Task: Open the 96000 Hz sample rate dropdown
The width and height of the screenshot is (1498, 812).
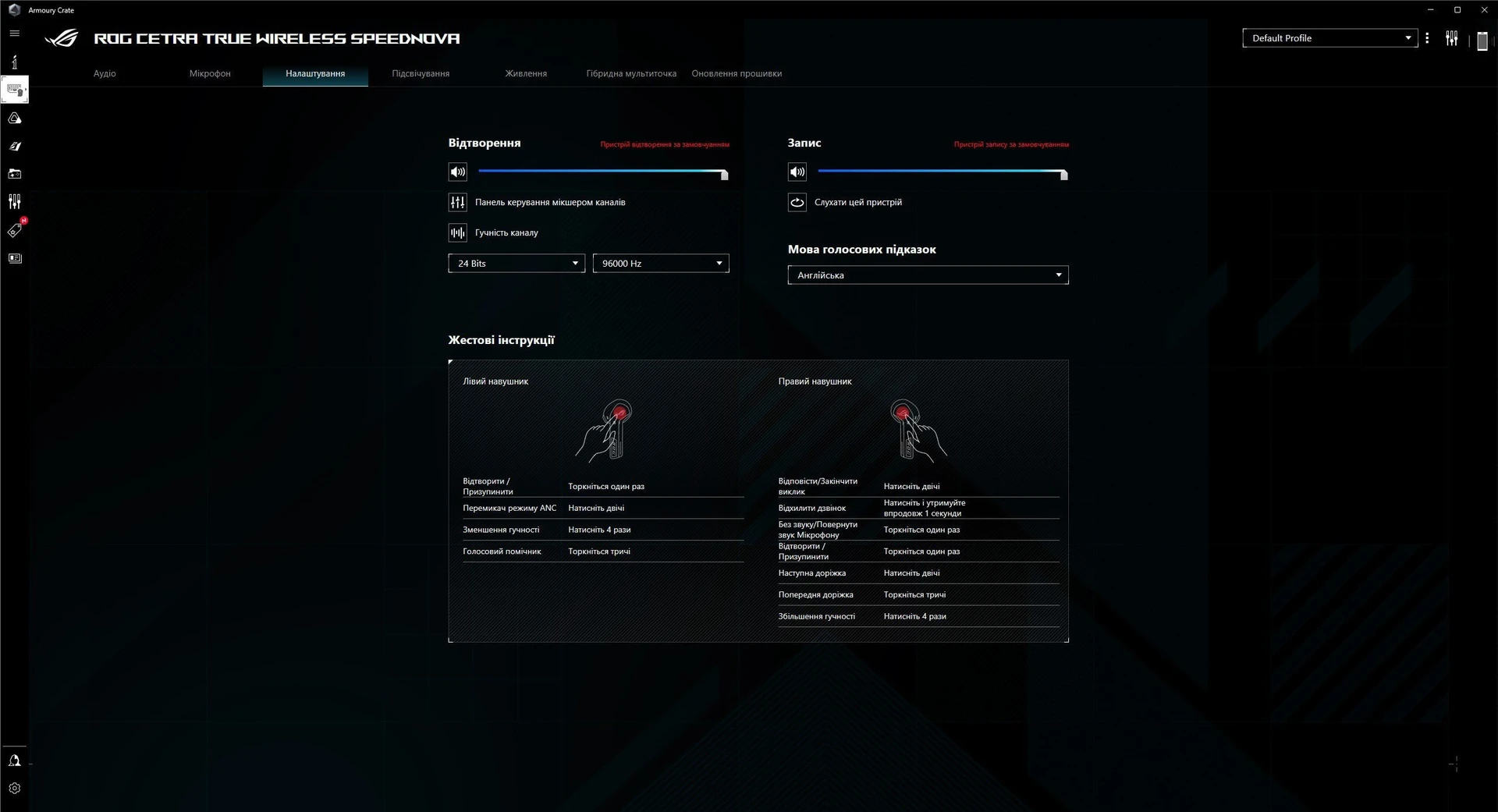Action: coord(661,264)
